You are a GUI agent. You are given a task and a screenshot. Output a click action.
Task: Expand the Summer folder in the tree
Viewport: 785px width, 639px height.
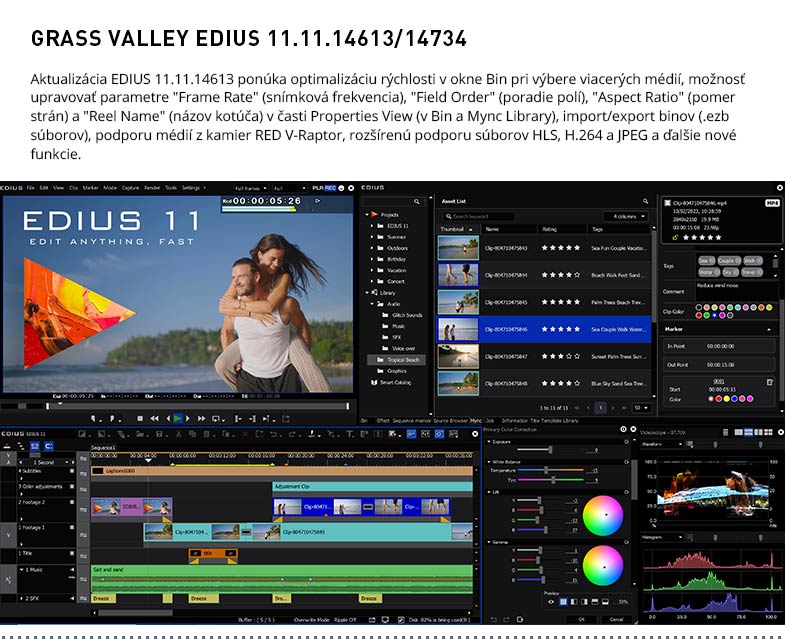pyautogui.click(x=372, y=237)
